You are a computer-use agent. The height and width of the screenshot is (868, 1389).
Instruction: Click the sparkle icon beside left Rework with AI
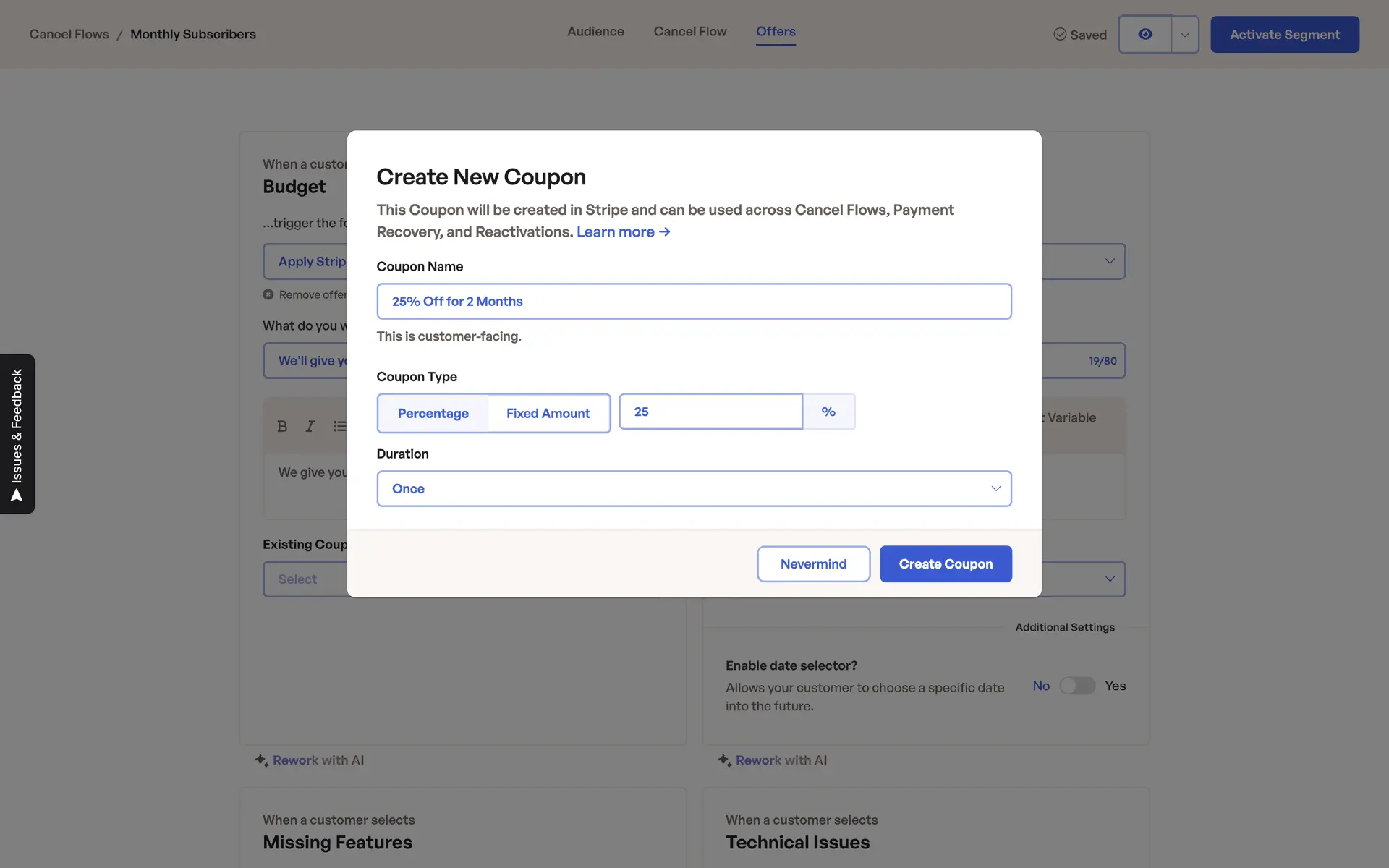pyautogui.click(x=261, y=760)
